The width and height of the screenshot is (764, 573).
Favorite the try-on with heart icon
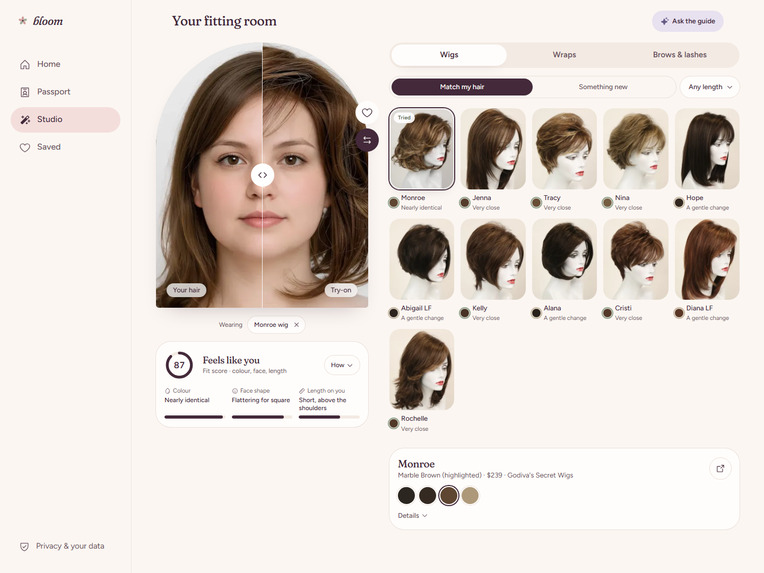[367, 113]
